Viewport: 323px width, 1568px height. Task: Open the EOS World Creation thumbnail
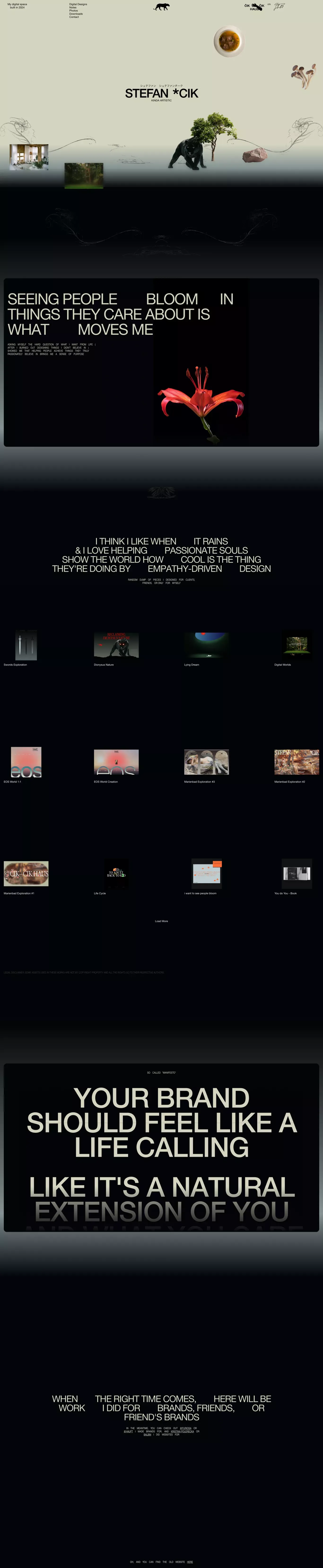(116, 762)
